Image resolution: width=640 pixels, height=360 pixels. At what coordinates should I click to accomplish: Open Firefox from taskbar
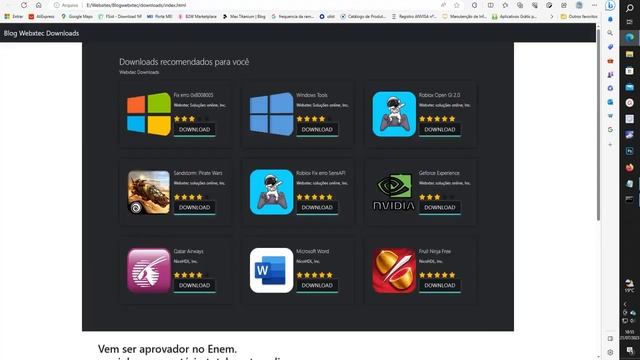click(x=629, y=167)
